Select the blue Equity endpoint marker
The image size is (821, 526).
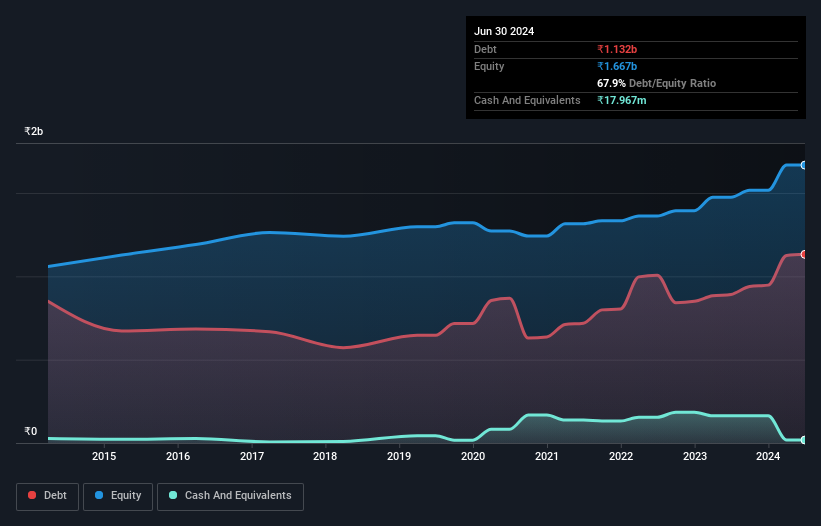point(804,165)
